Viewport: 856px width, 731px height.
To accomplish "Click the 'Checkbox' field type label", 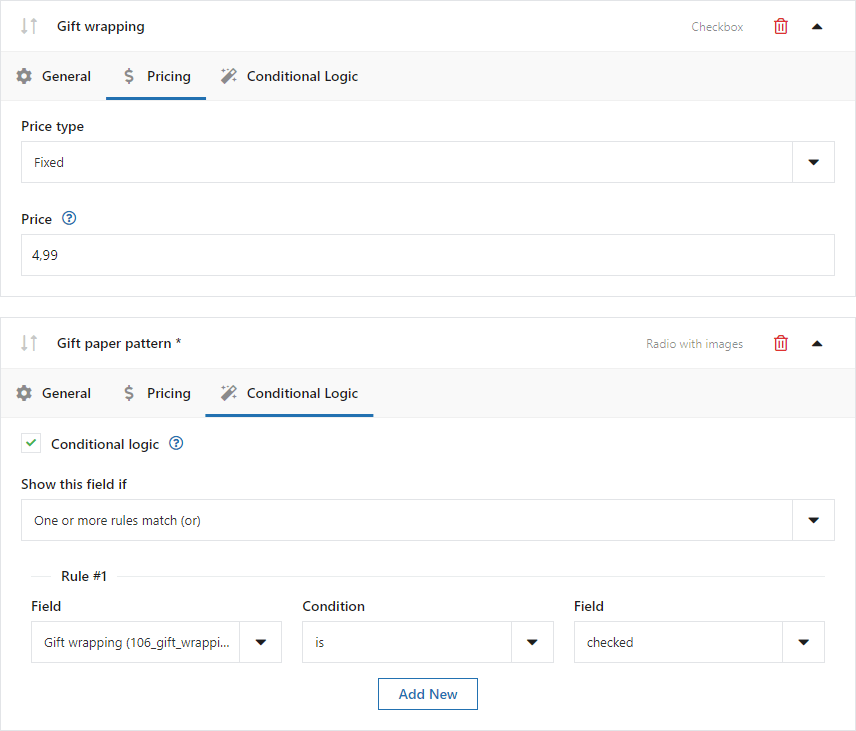I will 717,27.
